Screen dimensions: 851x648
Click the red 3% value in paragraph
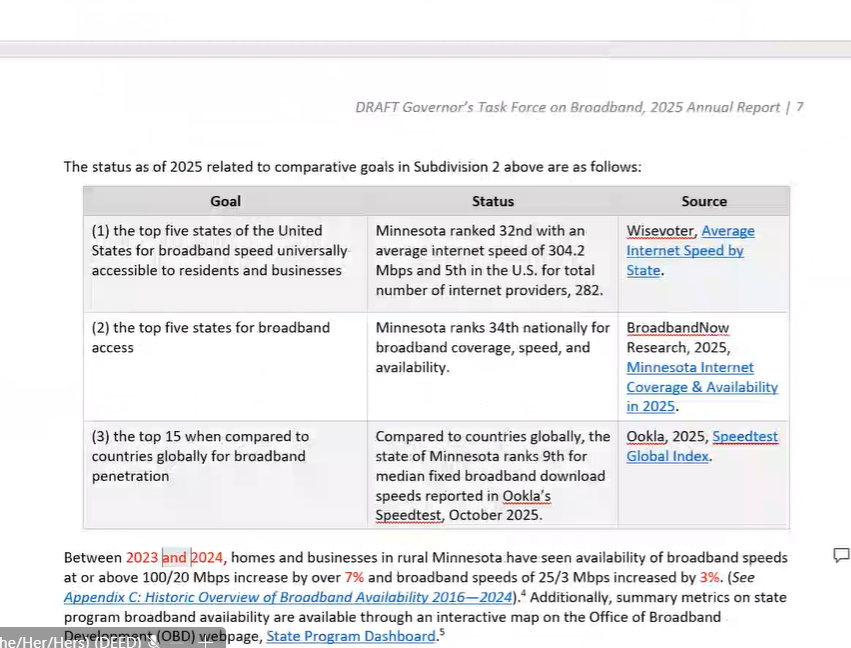point(709,577)
